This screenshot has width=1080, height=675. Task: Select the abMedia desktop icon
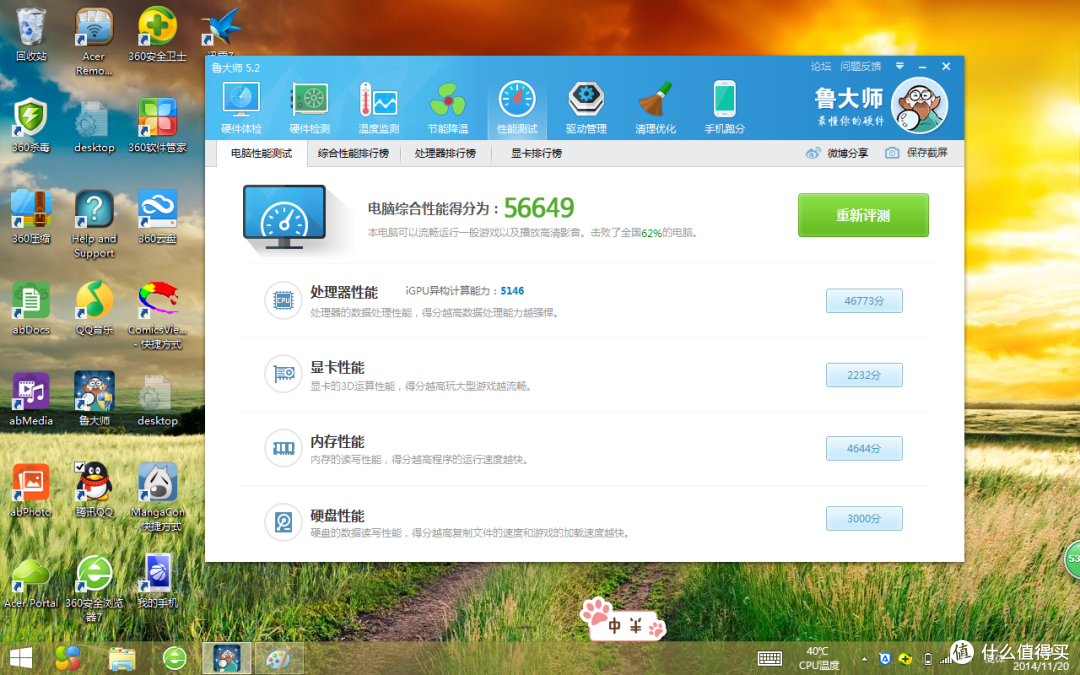click(x=31, y=399)
